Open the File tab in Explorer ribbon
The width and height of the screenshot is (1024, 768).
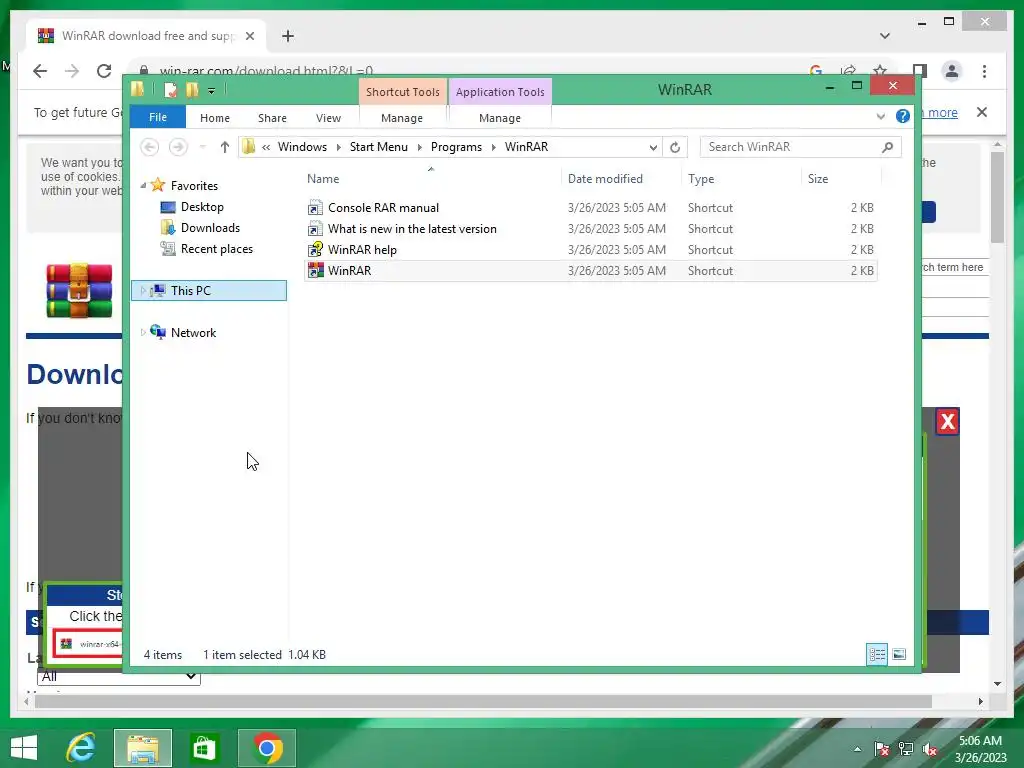click(x=158, y=118)
